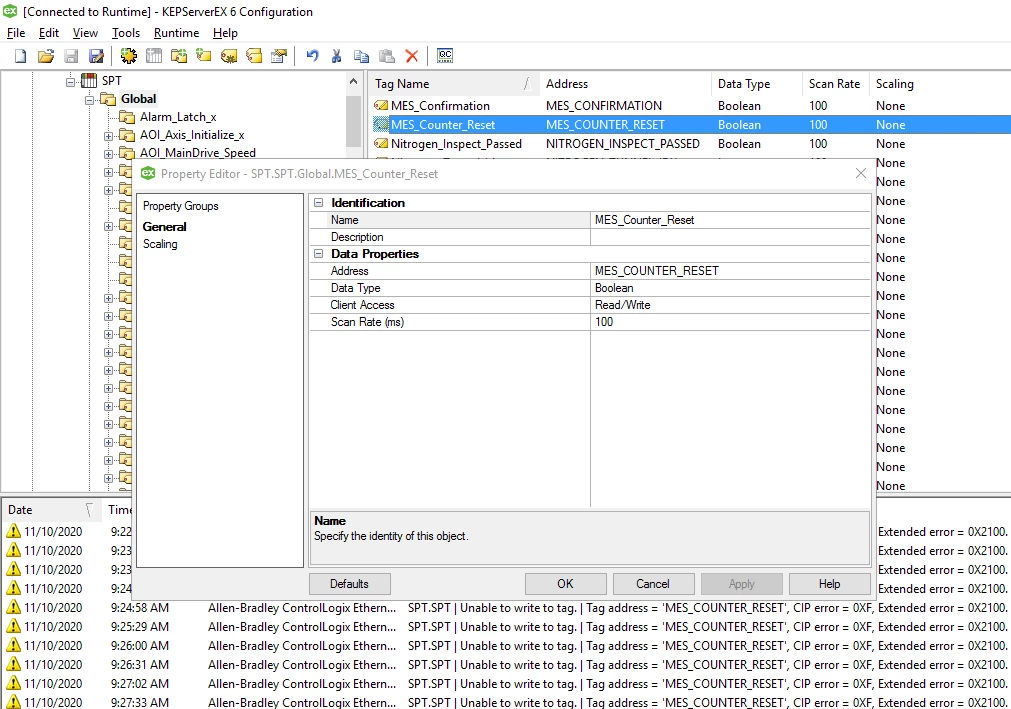Click the Cut scissors icon
The height and width of the screenshot is (709, 1011).
336,56
